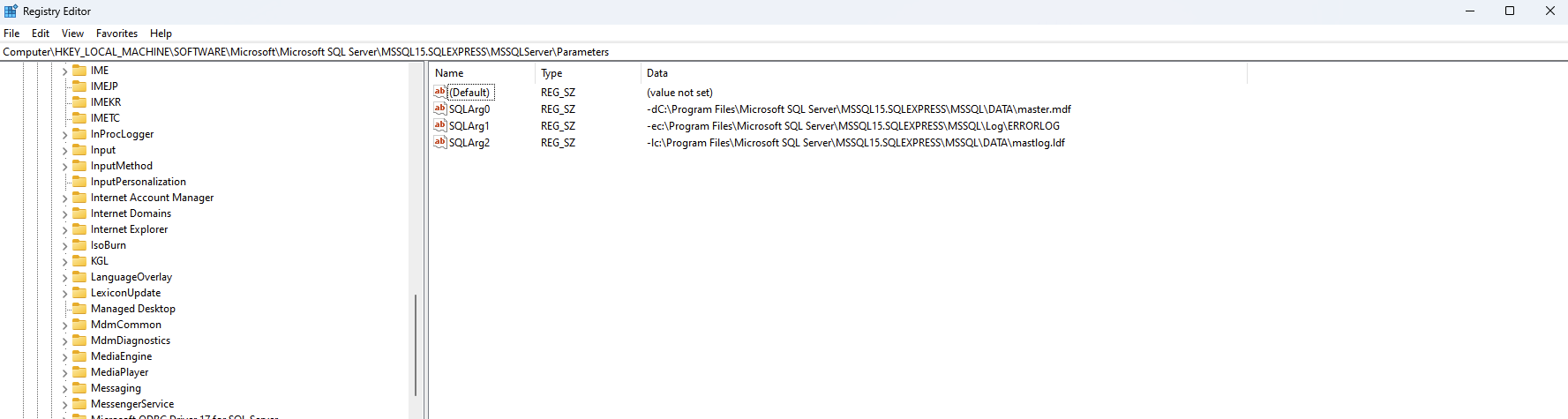The width and height of the screenshot is (1568, 419).
Task: Select the Managed Desktop key label
Action: coord(133,309)
